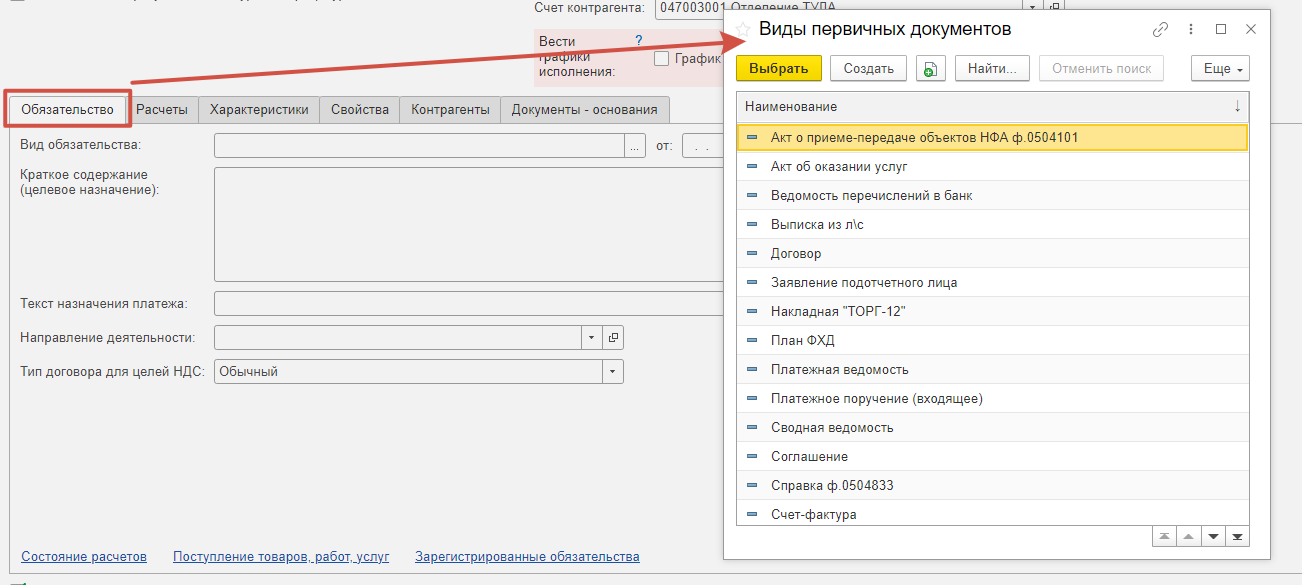Select row 'Накладная "ТОРГ-12"'
Viewport: 1302px width, 585px height.
pyautogui.click(x=992, y=311)
